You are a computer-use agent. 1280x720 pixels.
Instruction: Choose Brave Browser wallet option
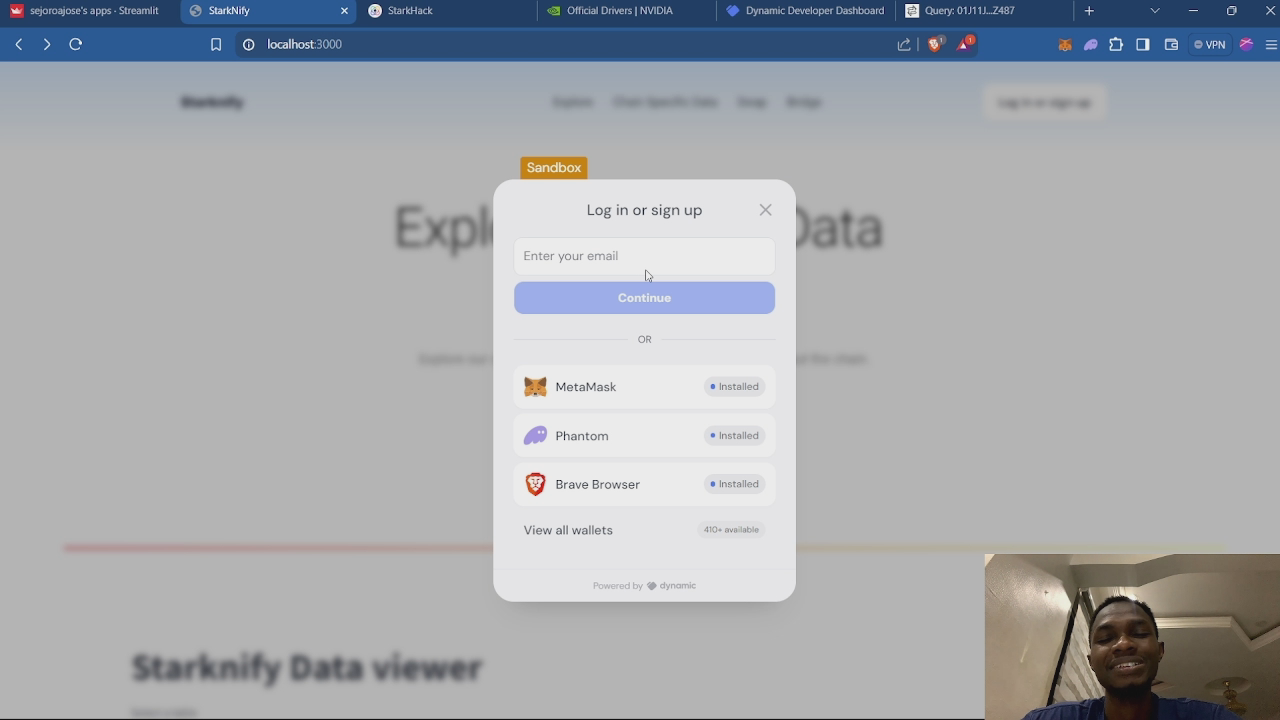coord(644,484)
